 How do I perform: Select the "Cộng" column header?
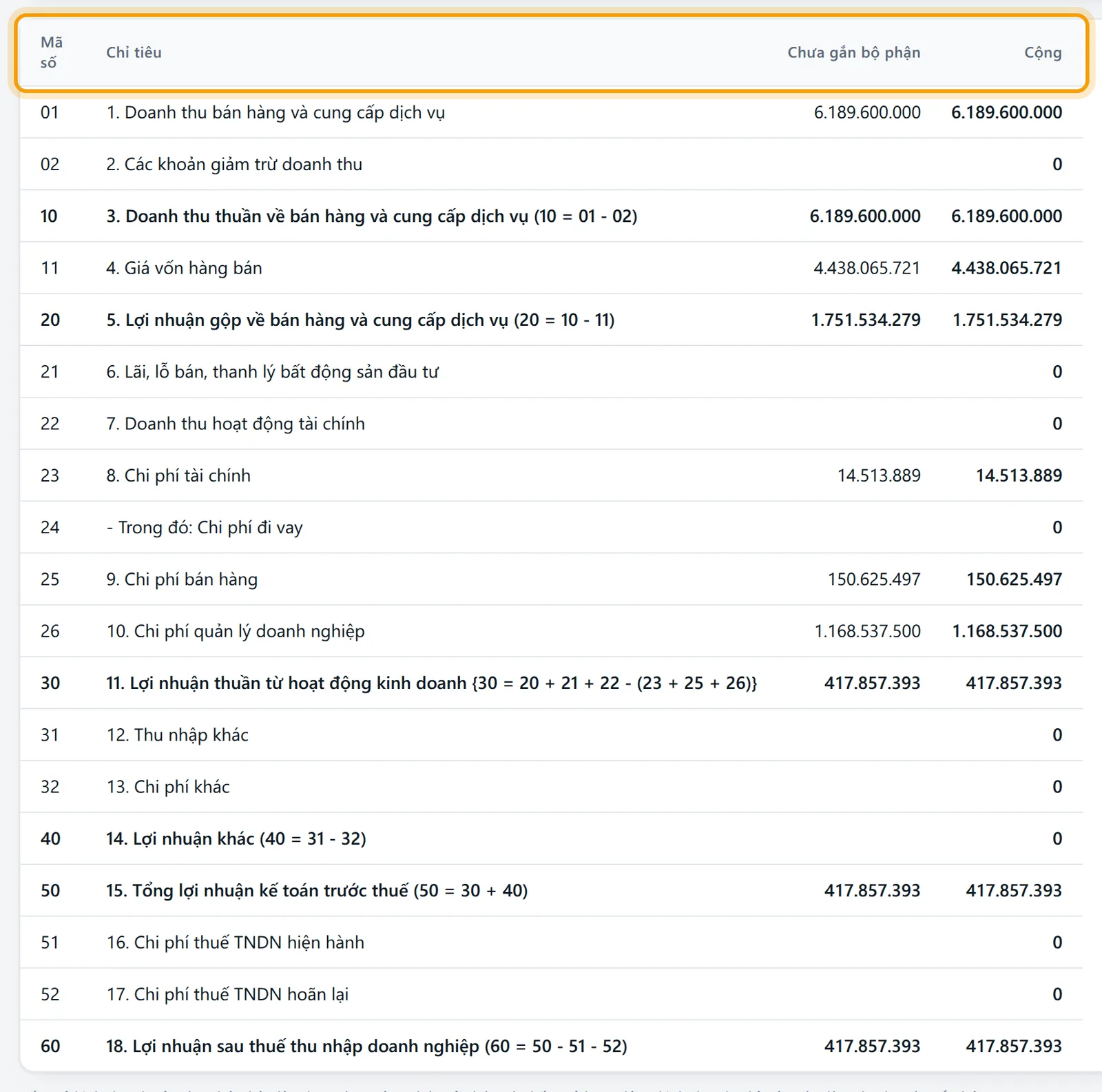pos(1043,52)
